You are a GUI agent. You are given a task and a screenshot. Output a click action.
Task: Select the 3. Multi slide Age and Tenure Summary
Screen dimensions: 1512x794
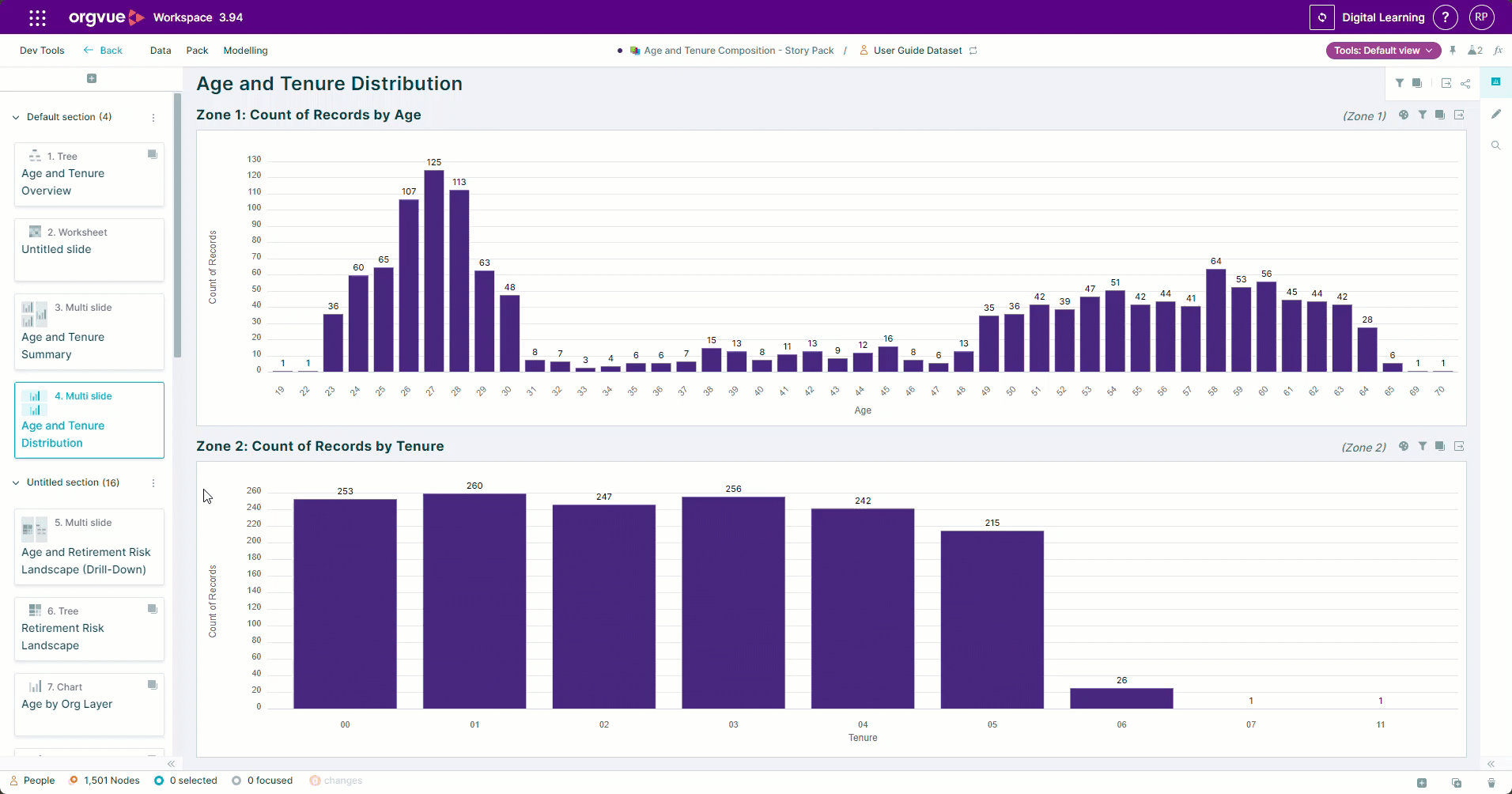[89, 331]
